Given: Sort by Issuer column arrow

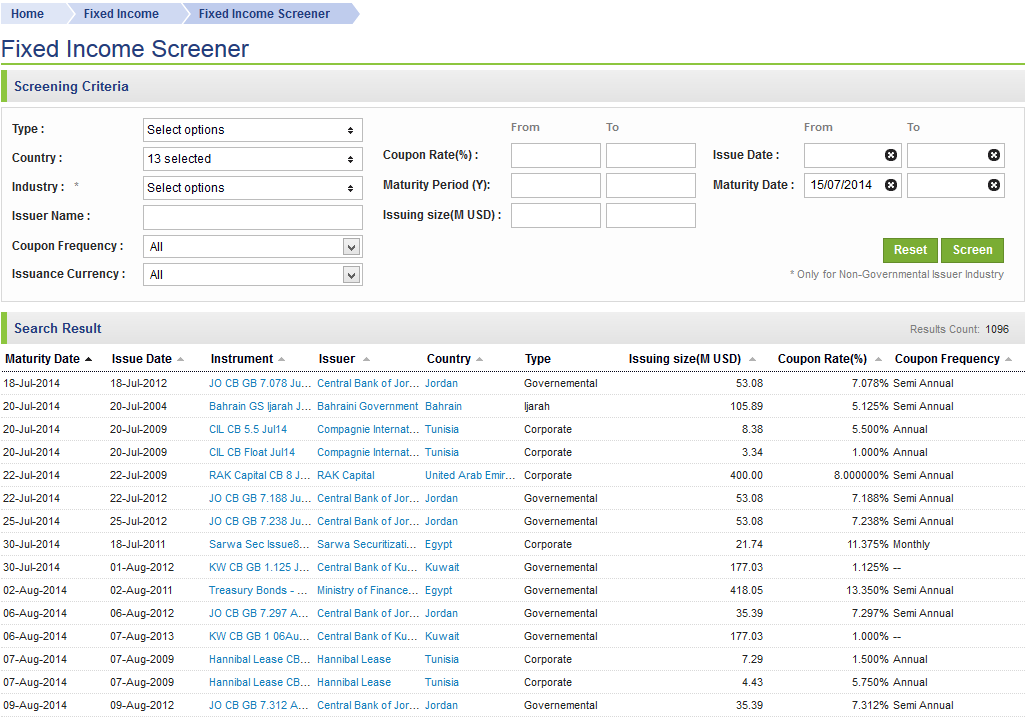Looking at the screenshot, I should pos(366,359).
